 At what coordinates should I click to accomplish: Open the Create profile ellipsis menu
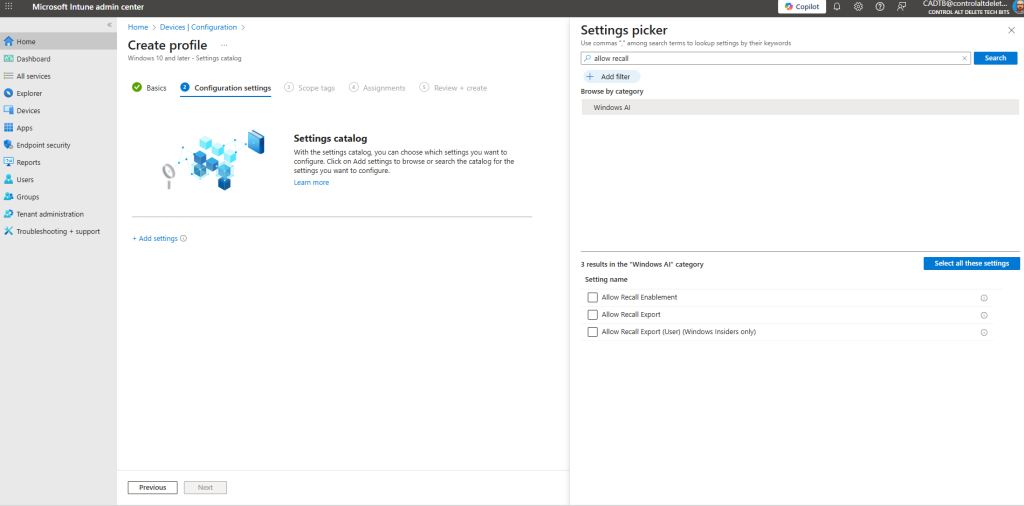click(x=224, y=45)
